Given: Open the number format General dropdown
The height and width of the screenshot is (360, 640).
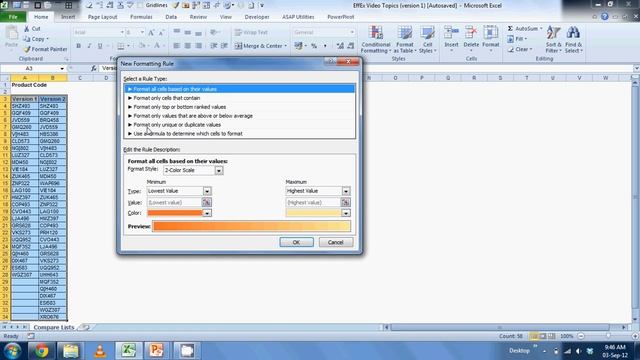Looking at the screenshot, I should pos(352,32).
